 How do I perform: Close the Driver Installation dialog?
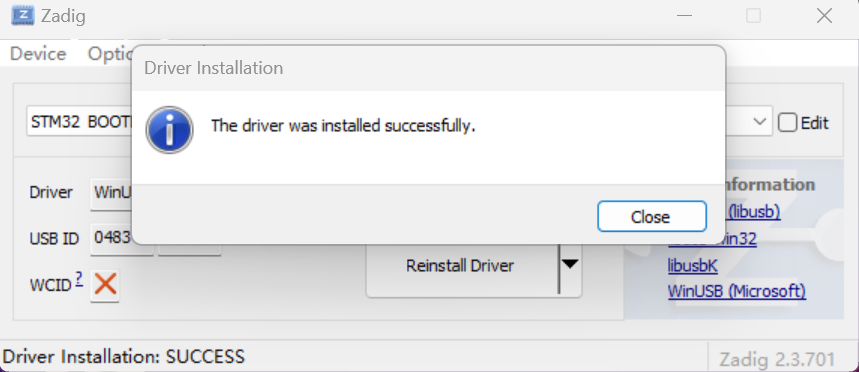(x=651, y=217)
